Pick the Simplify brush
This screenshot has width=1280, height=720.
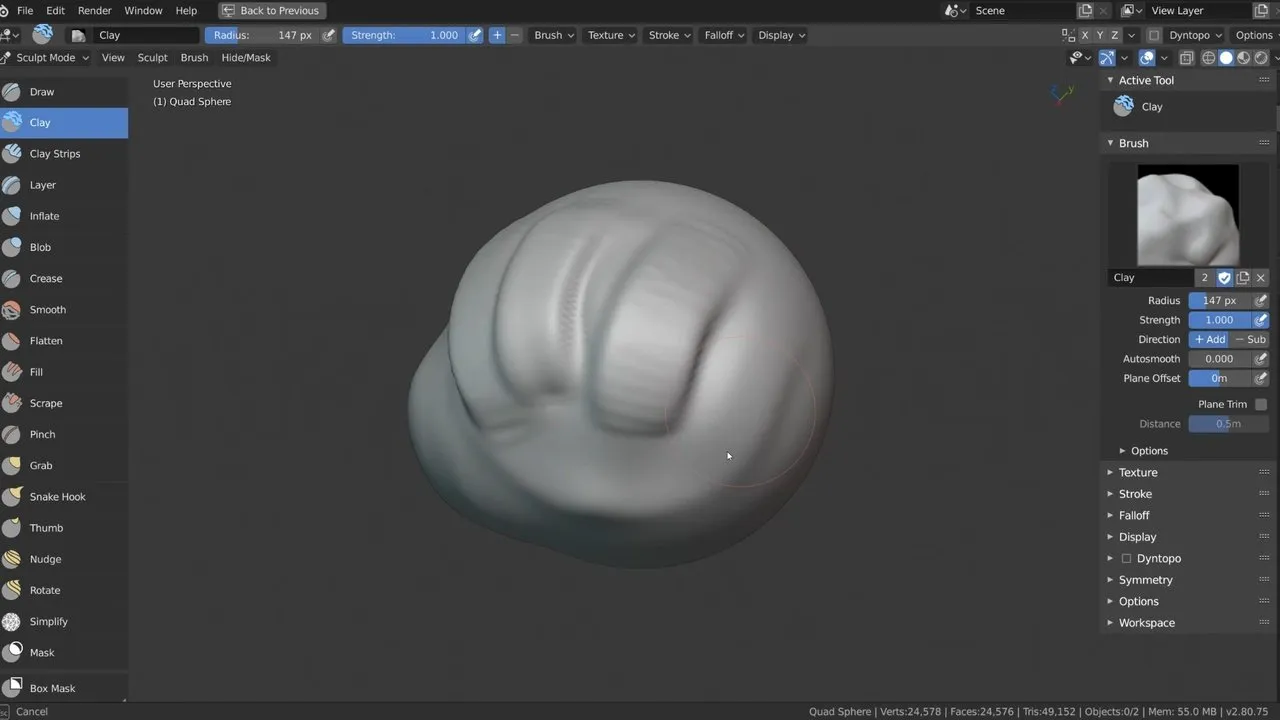click(64, 621)
